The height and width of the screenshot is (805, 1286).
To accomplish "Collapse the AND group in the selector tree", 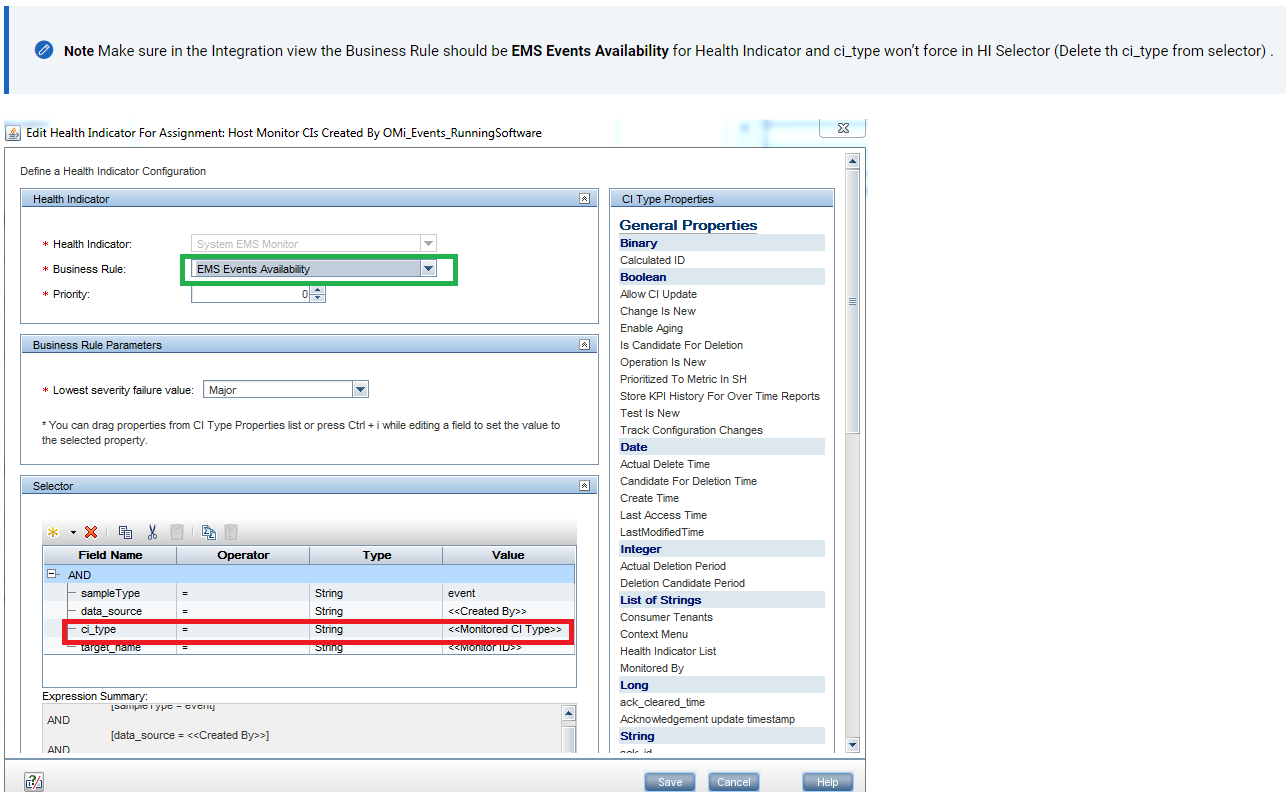I will (x=50, y=574).
